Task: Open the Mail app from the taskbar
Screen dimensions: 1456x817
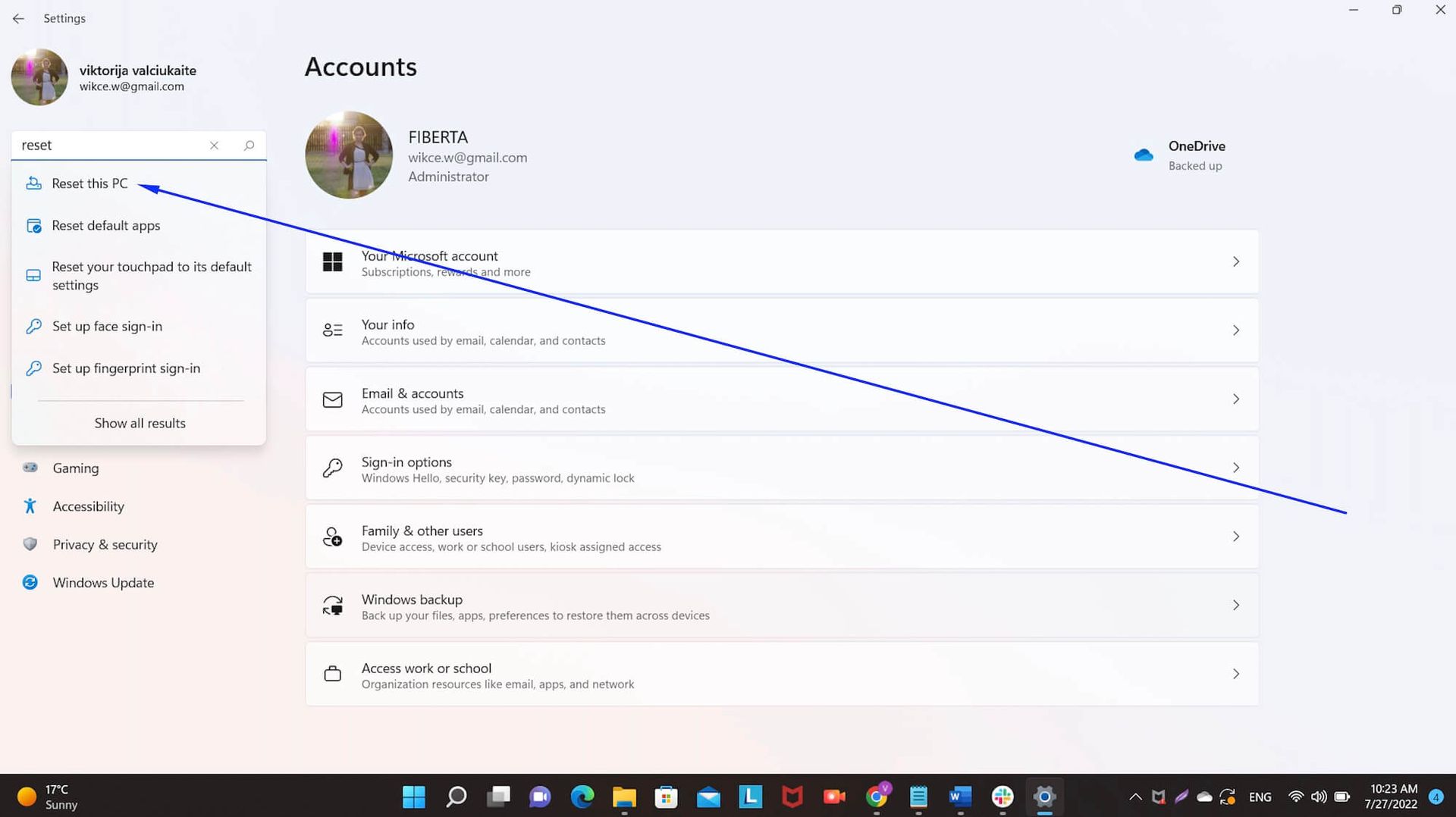Action: pos(708,797)
